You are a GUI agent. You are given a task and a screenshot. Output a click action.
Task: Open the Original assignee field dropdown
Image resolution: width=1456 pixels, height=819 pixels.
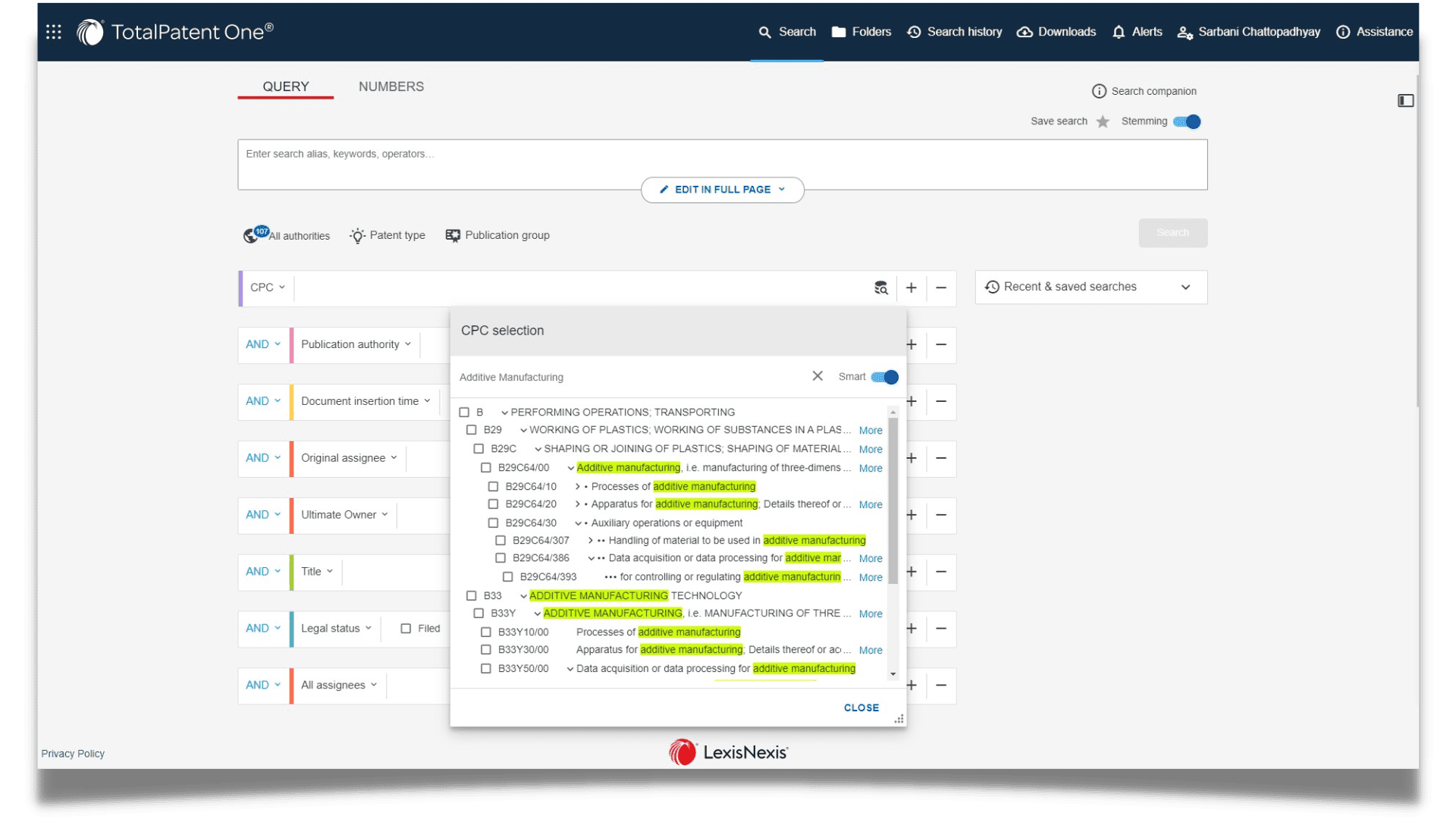pyautogui.click(x=349, y=458)
